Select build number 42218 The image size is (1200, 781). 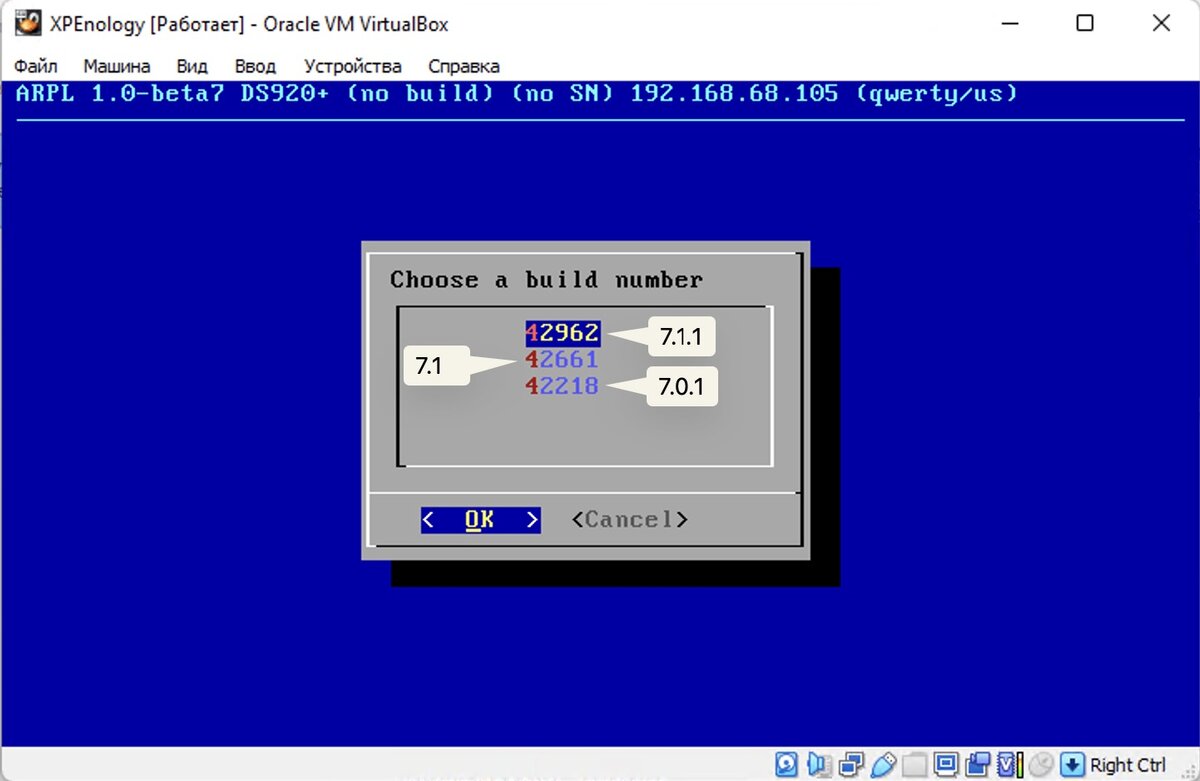tap(563, 385)
